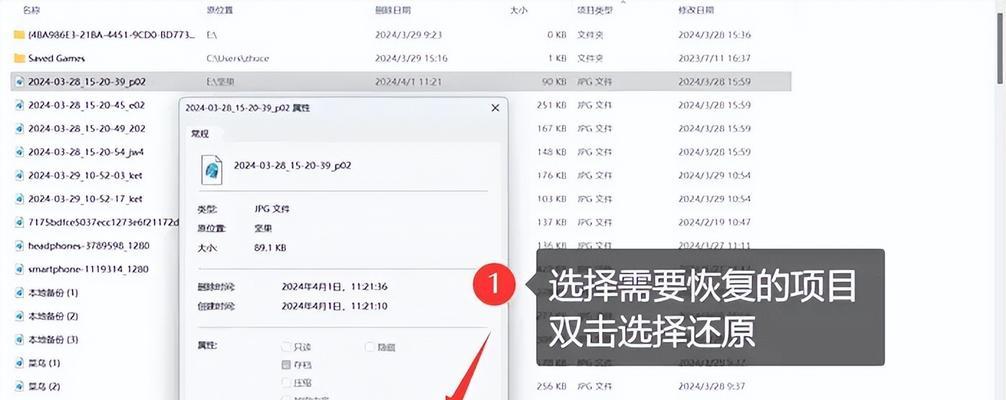Select the file name 2024-03-29_10-52-17_ket
Viewport: 1006px width, 400px height.
[x=85, y=199]
